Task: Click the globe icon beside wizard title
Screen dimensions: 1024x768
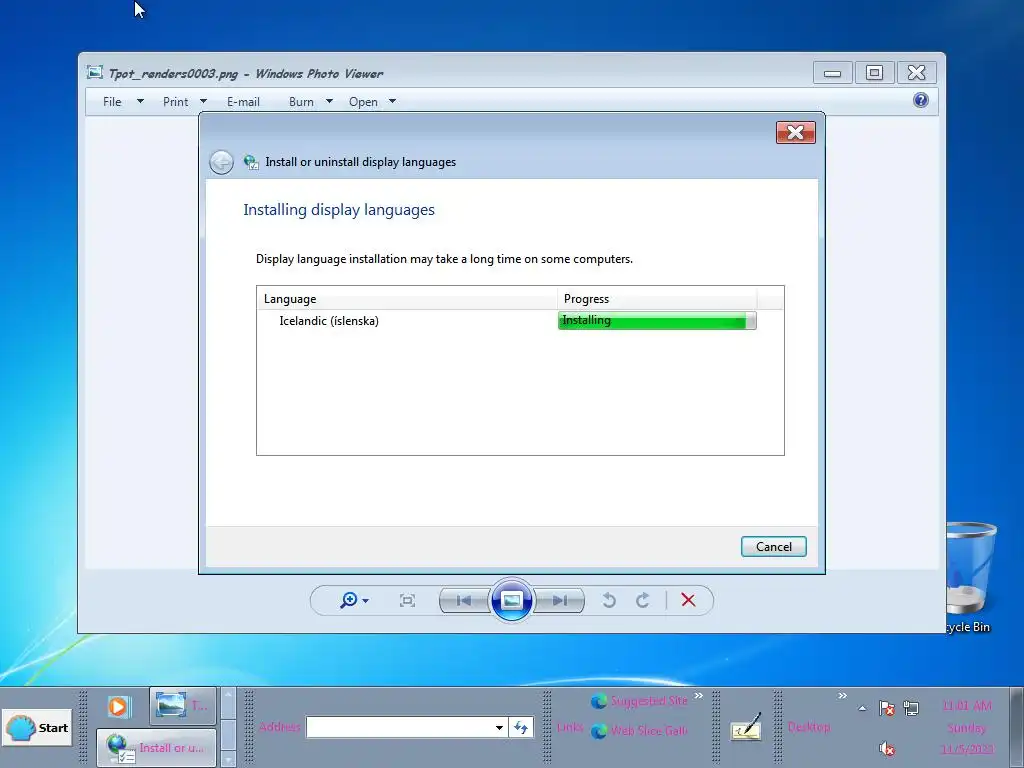Action: (251, 162)
